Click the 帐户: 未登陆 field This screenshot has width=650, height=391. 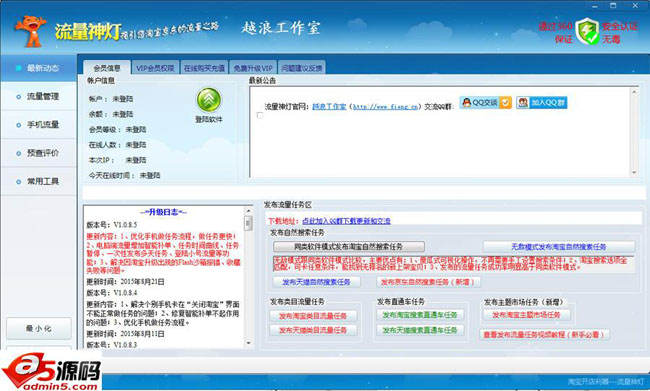[x=111, y=99]
